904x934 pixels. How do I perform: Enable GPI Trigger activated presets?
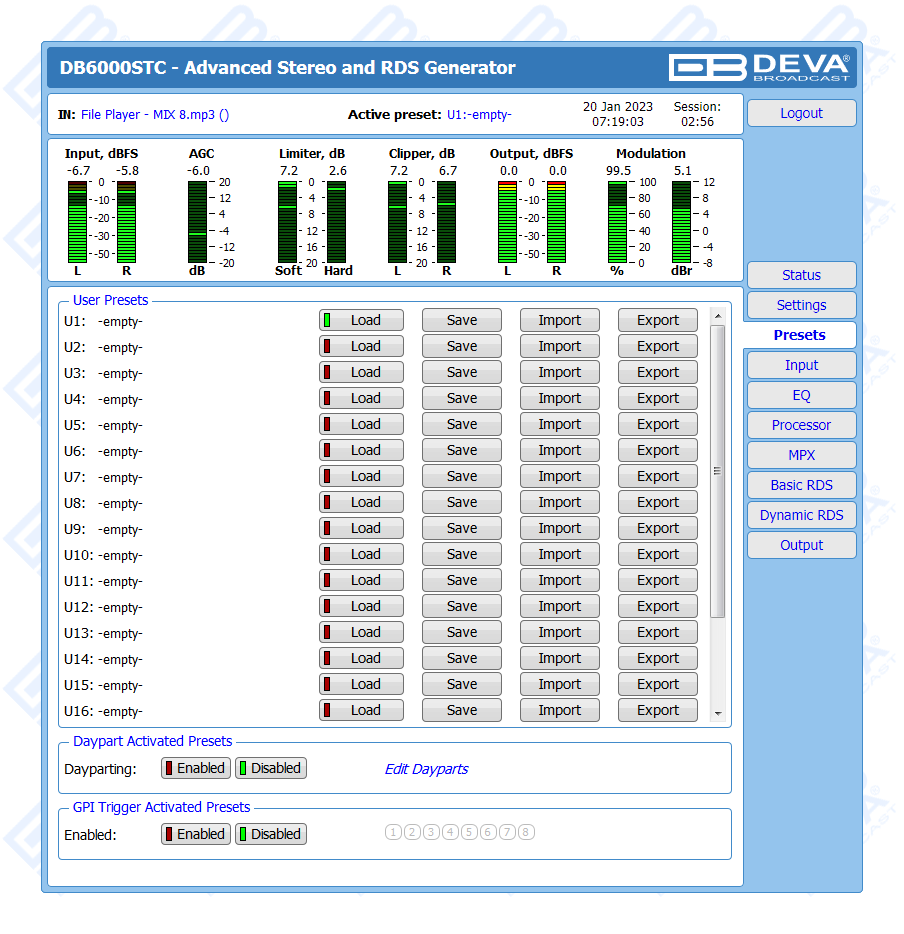pyautogui.click(x=196, y=834)
